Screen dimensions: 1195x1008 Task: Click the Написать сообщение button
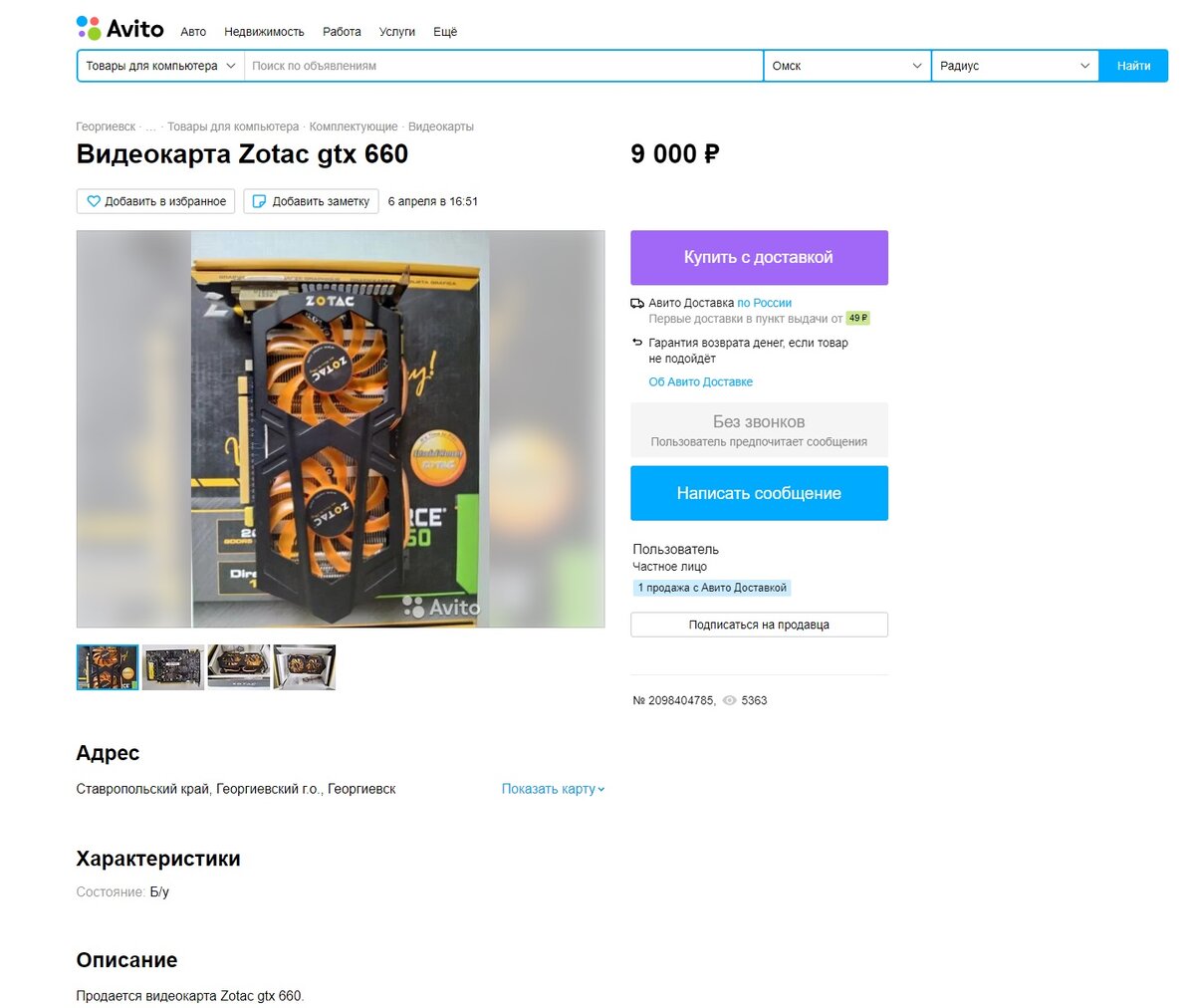[759, 493]
